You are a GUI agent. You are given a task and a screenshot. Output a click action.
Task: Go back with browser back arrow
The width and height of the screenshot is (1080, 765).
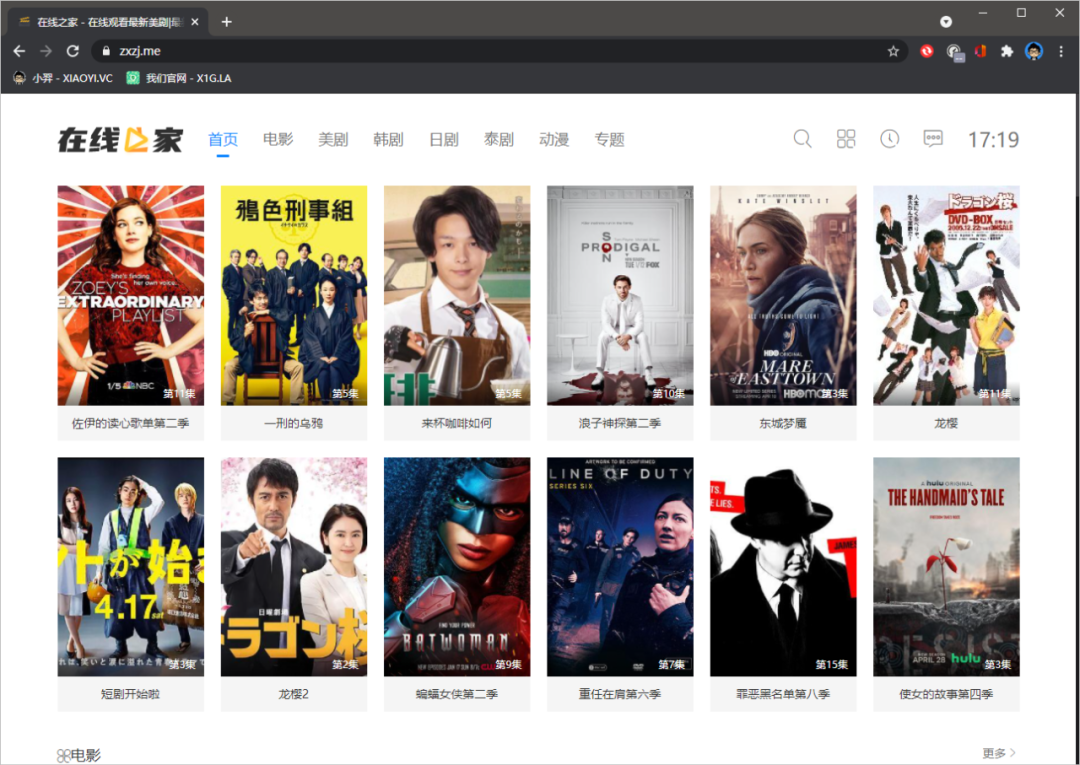[19, 51]
